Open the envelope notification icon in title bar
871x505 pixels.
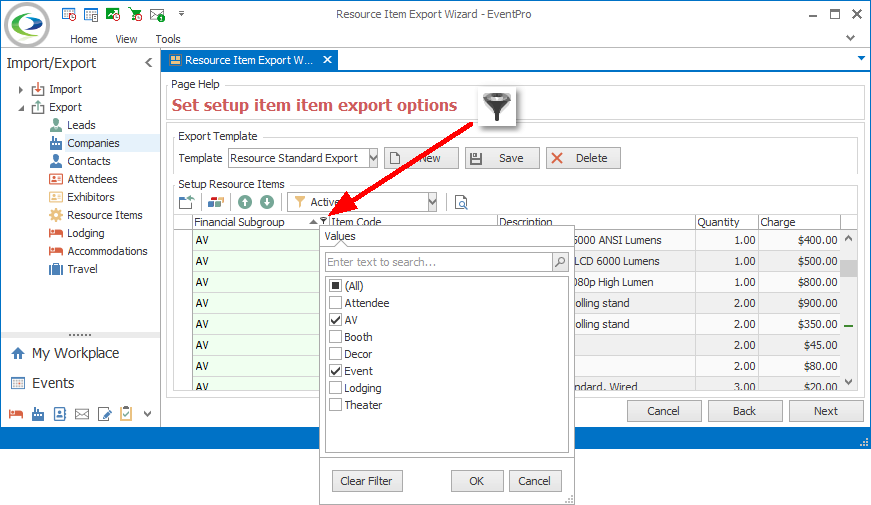tap(158, 14)
